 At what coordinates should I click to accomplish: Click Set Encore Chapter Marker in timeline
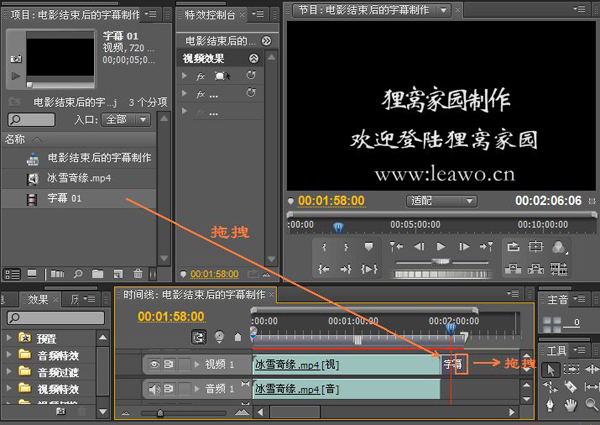219,337
